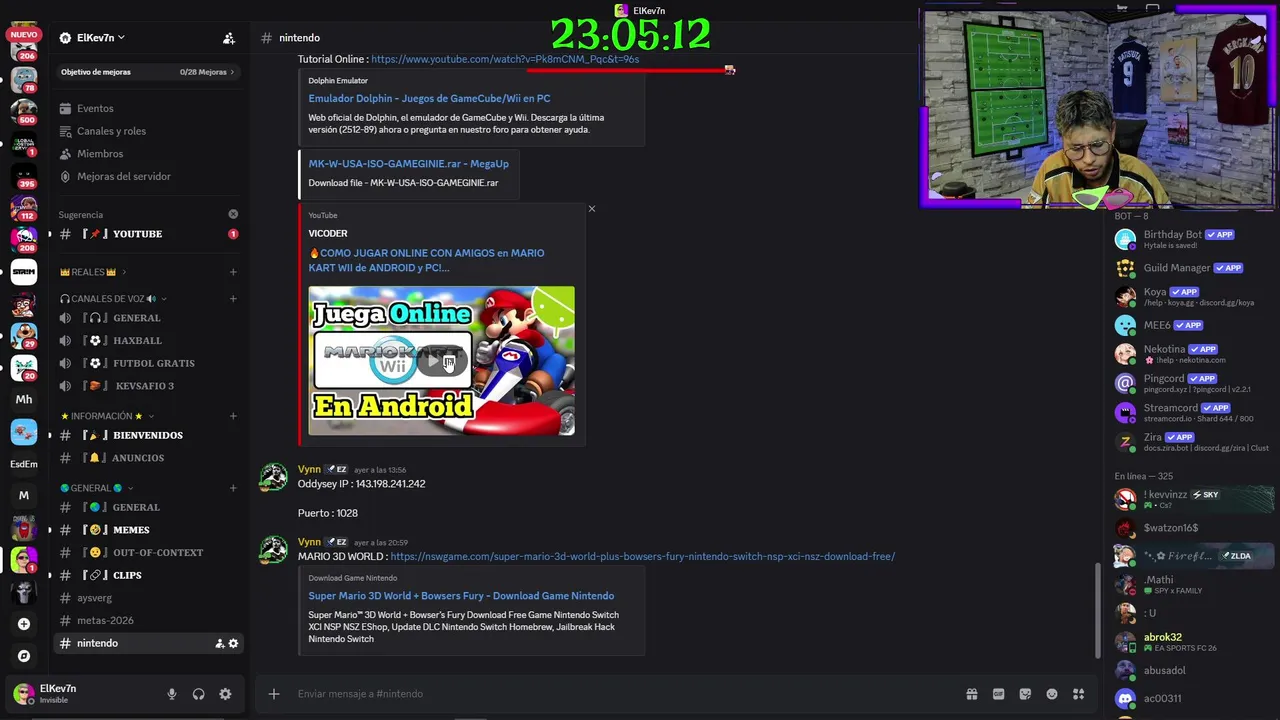Viewport: 1280px width, 720px height.
Task: Open Miembros list entry
Action: click(100, 154)
